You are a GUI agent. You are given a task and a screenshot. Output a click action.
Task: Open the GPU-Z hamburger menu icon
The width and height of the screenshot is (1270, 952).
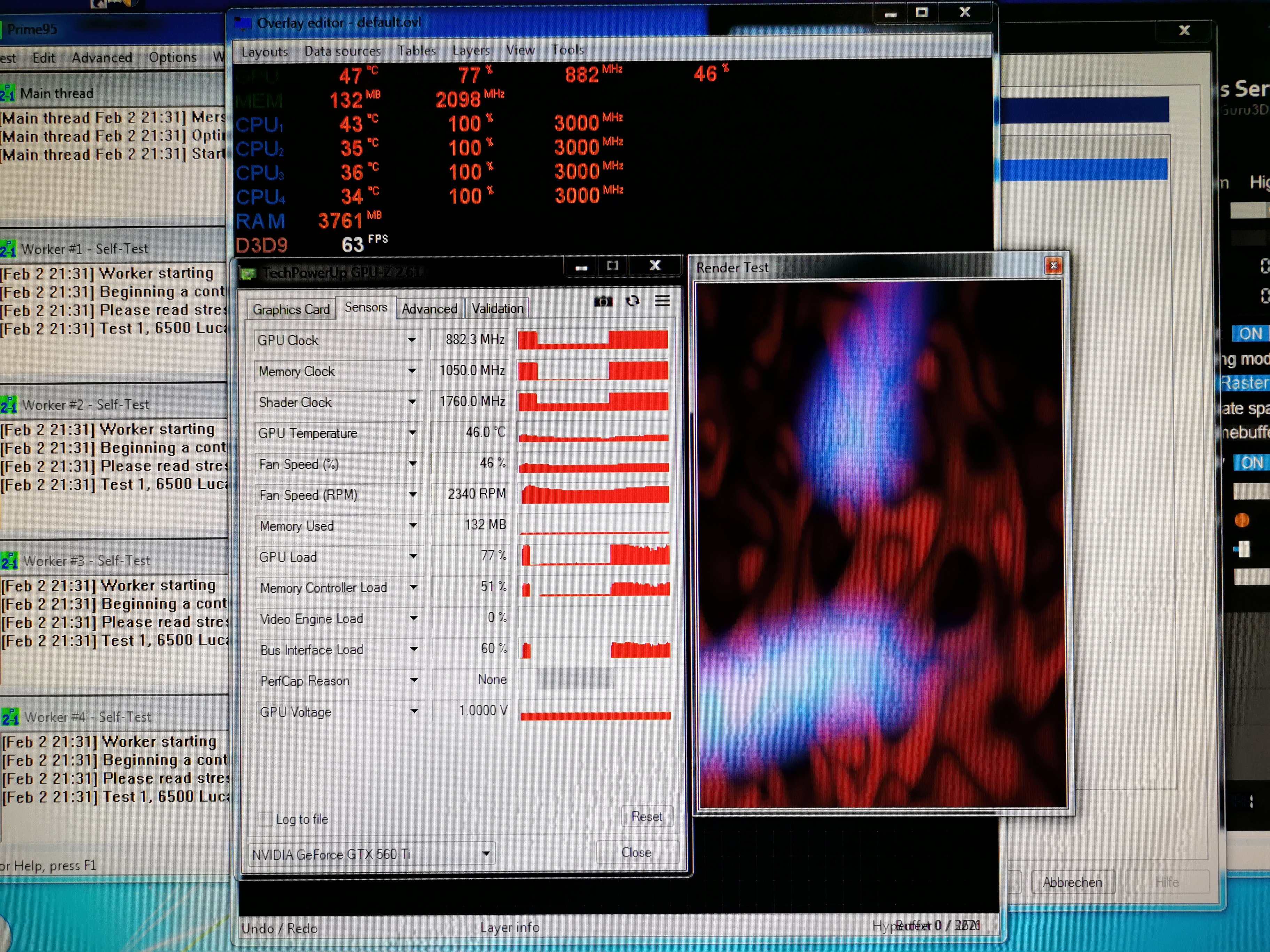pos(662,301)
